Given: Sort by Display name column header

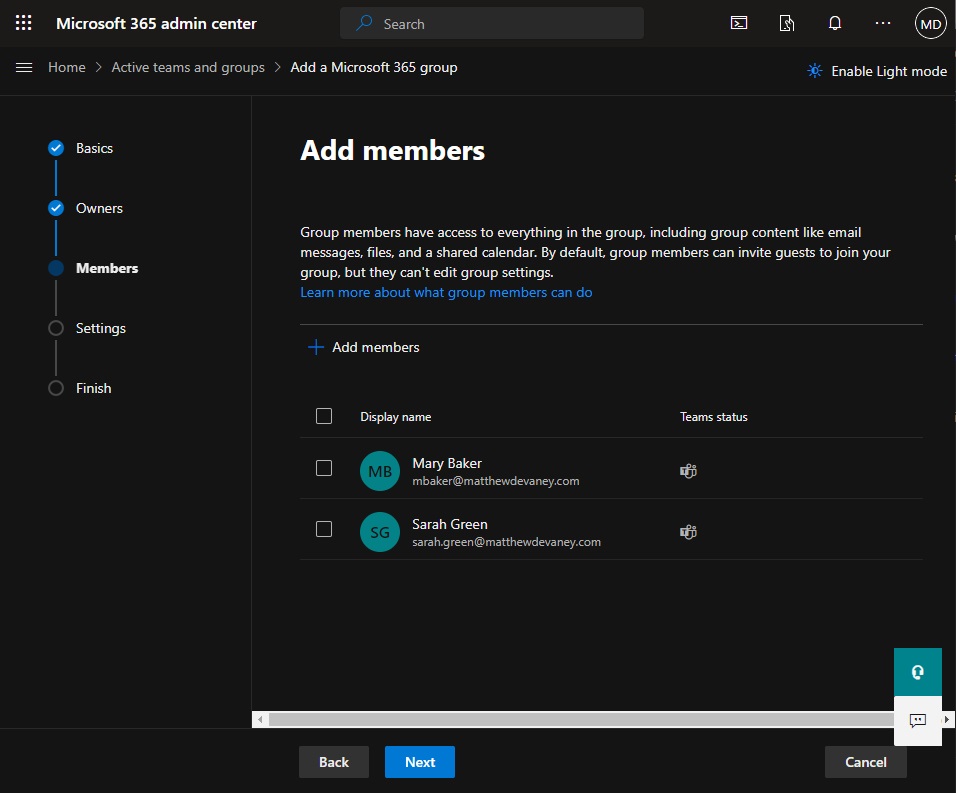Looking at the screenshot, I should click(396, 417).
